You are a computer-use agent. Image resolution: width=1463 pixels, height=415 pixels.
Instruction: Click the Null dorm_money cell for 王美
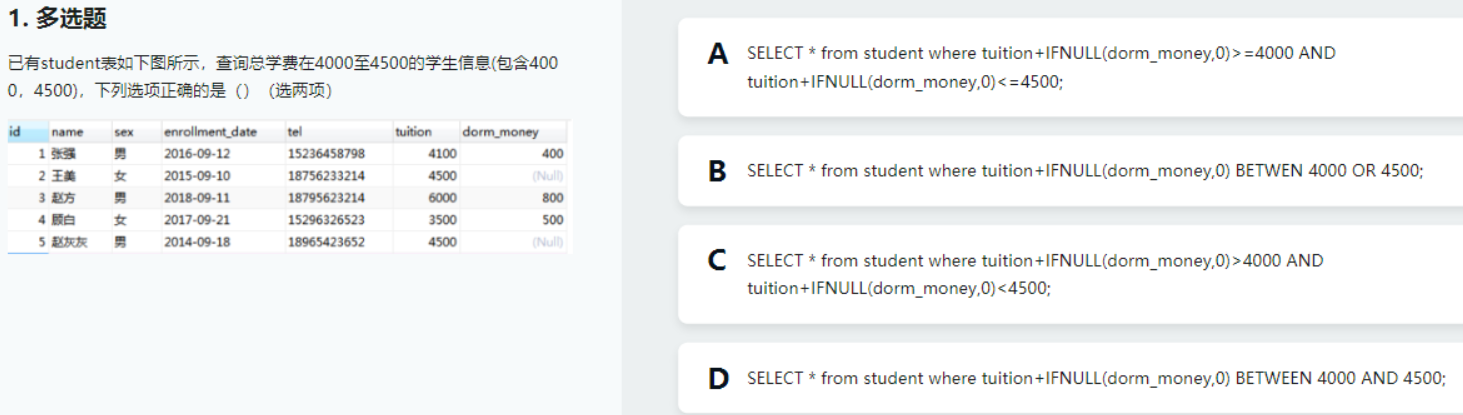pos(548,176)
